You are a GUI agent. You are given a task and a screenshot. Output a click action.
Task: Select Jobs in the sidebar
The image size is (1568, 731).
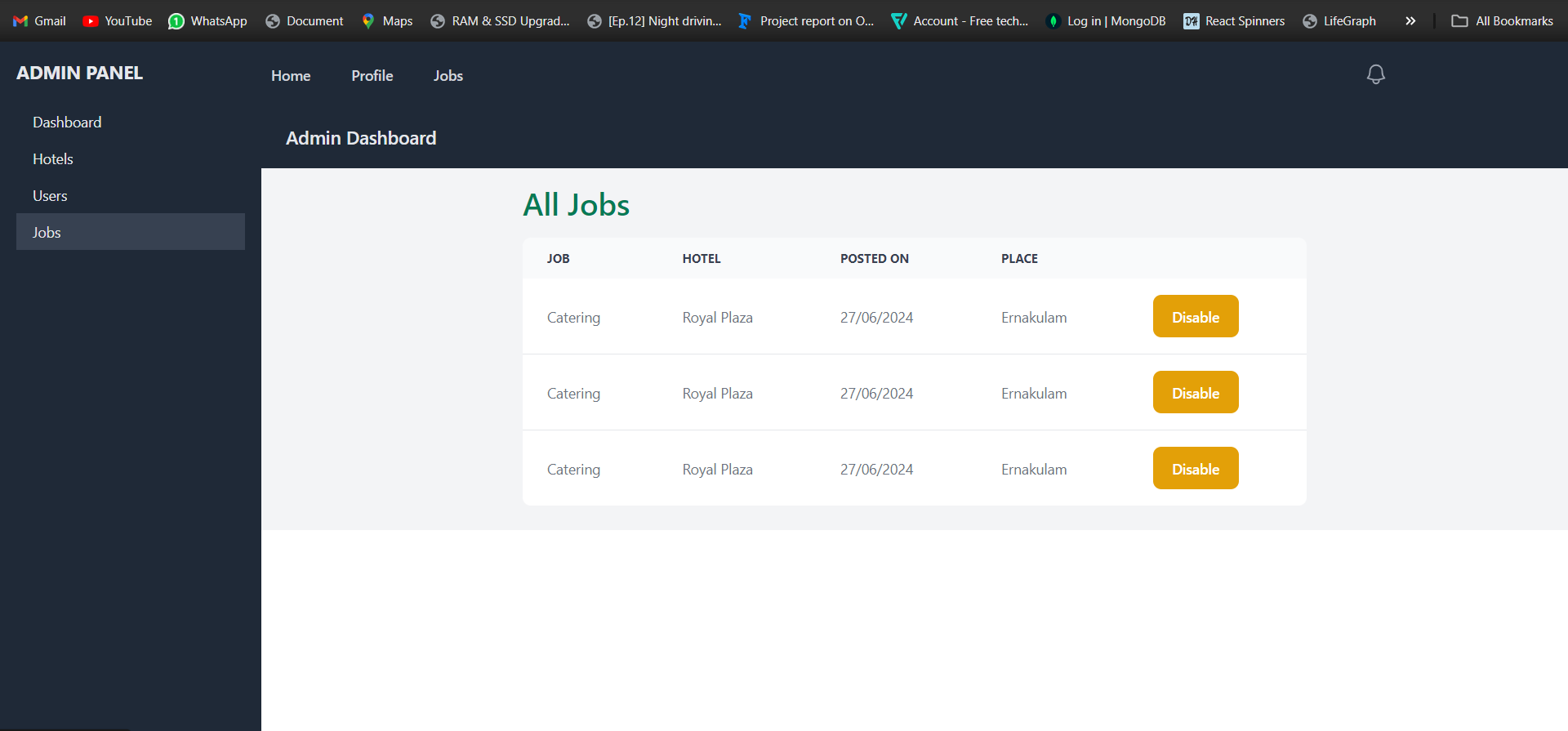pos(131,232)
